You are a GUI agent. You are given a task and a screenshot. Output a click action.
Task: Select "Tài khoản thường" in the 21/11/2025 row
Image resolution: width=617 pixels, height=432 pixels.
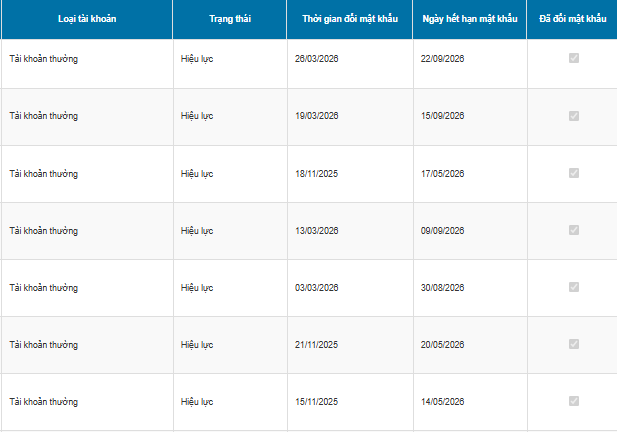[44, 345]
